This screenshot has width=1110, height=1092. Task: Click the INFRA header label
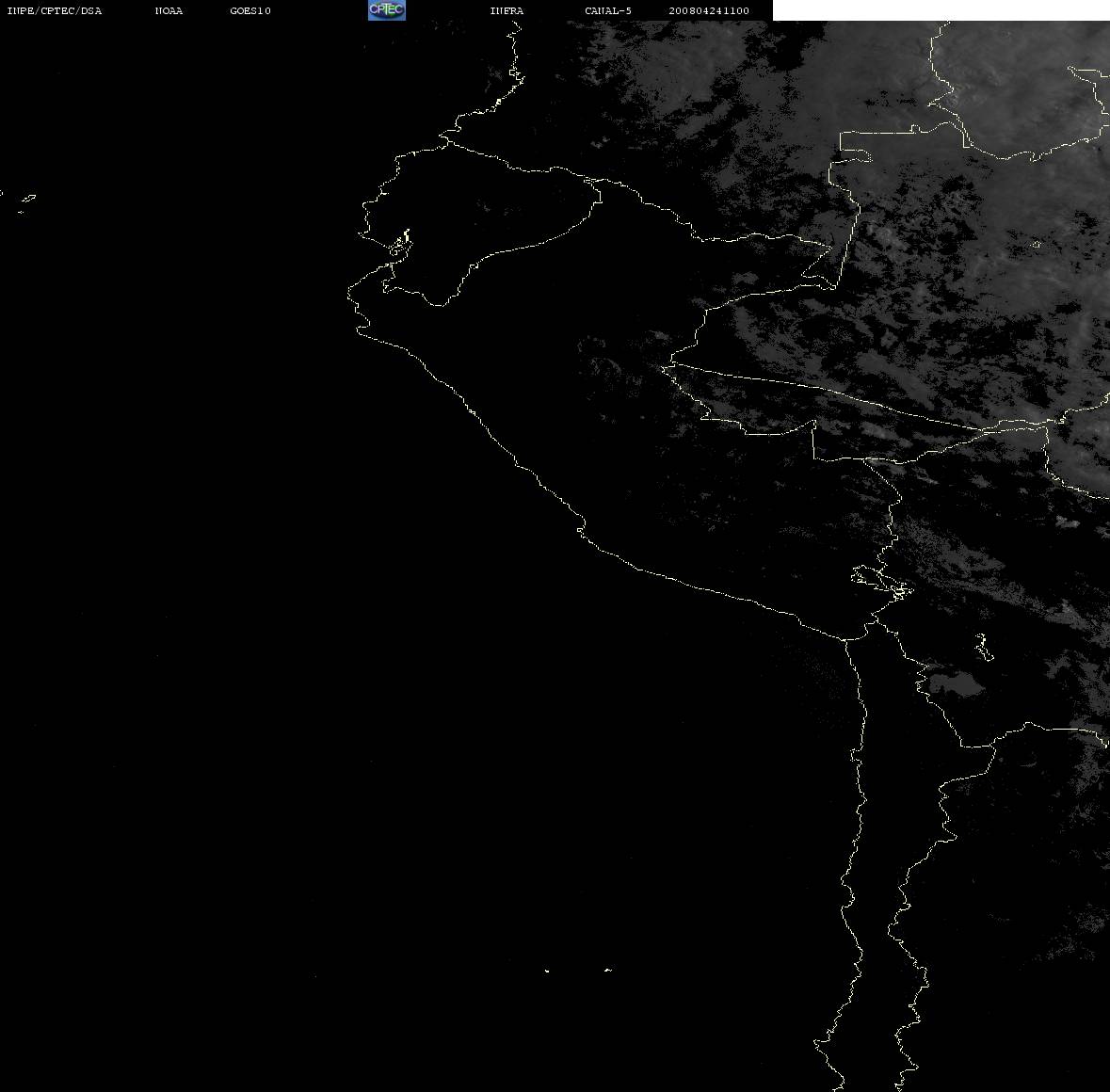[507, 10]
